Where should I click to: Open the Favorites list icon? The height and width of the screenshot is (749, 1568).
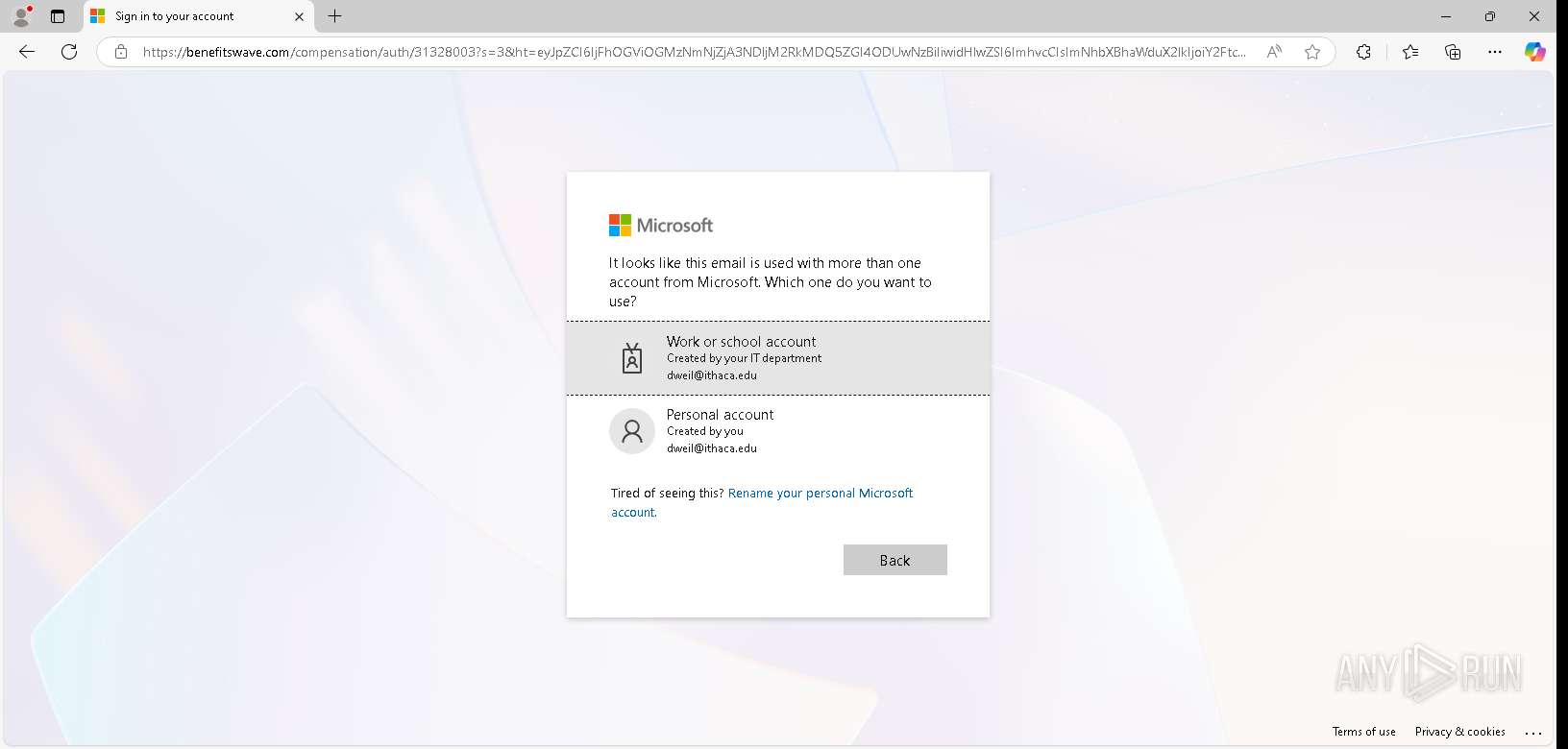[1410, 52]
